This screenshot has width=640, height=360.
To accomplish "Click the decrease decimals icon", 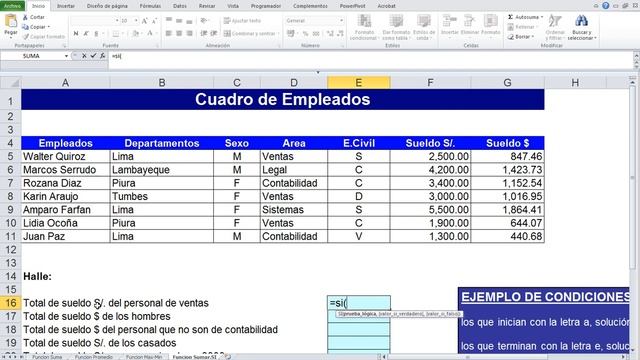I will point(340,33).
